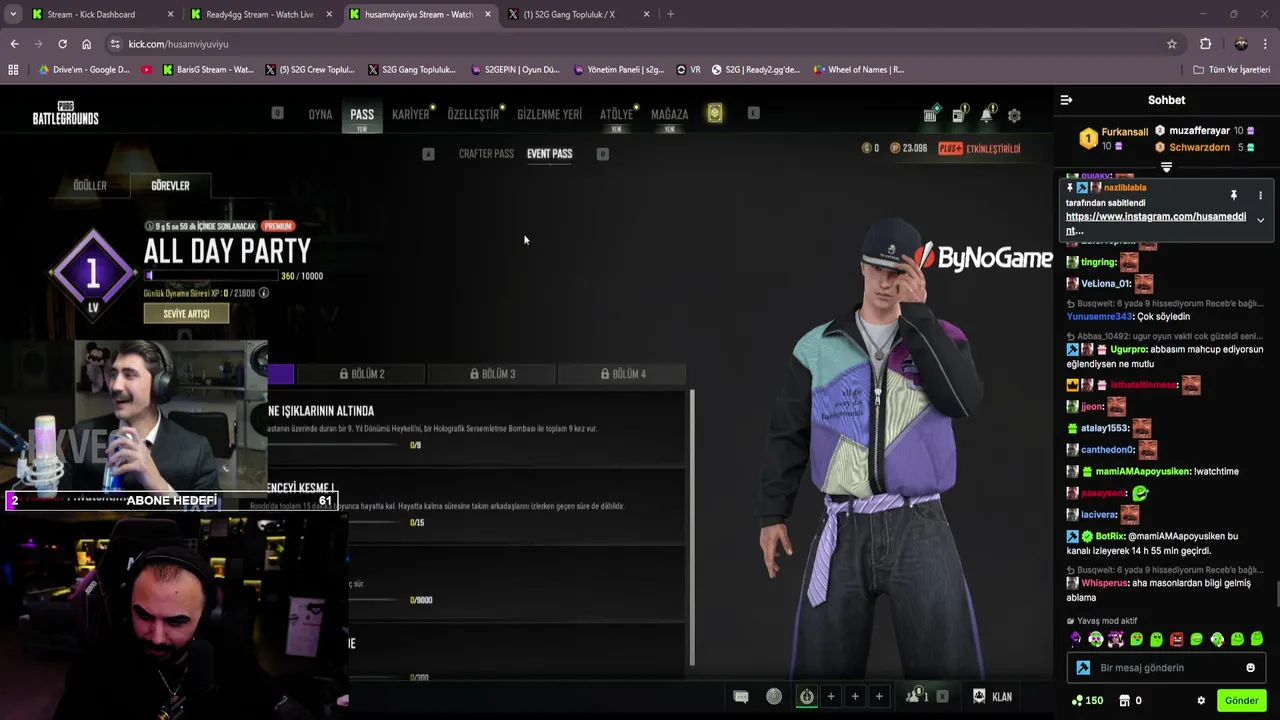Unpin the pinned message with pin icon
This screenshot has height=720, width=1280.
pyautogui.click(x=1234, y=195)
